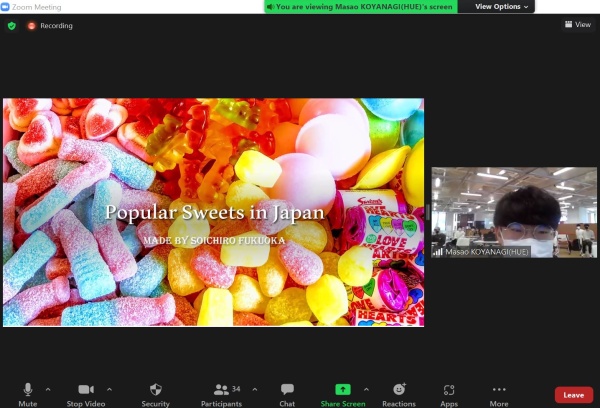Click the "Popular Sweets in Japan" title
Screen dimensions: 600x408
[x=215, y=212]
